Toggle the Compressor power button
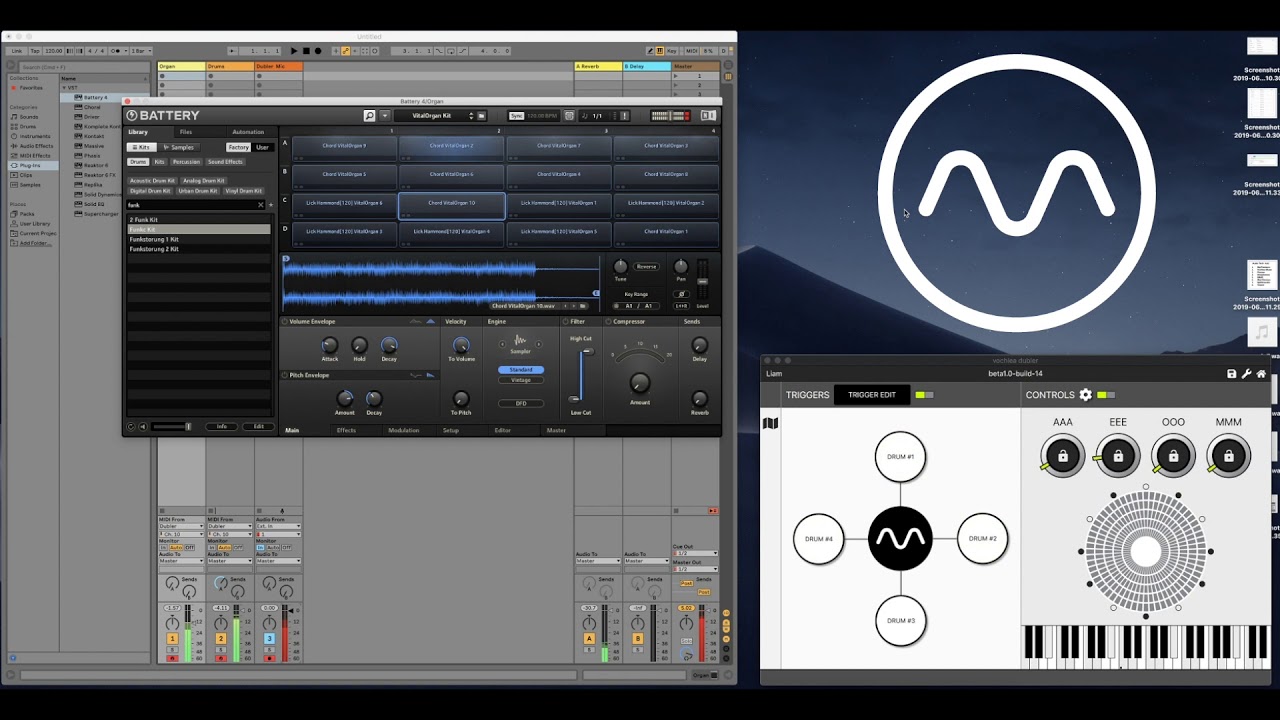Image resolution: width=1280 pixels, height=720 pixels. pyautogui.click(x=608, y=322)
